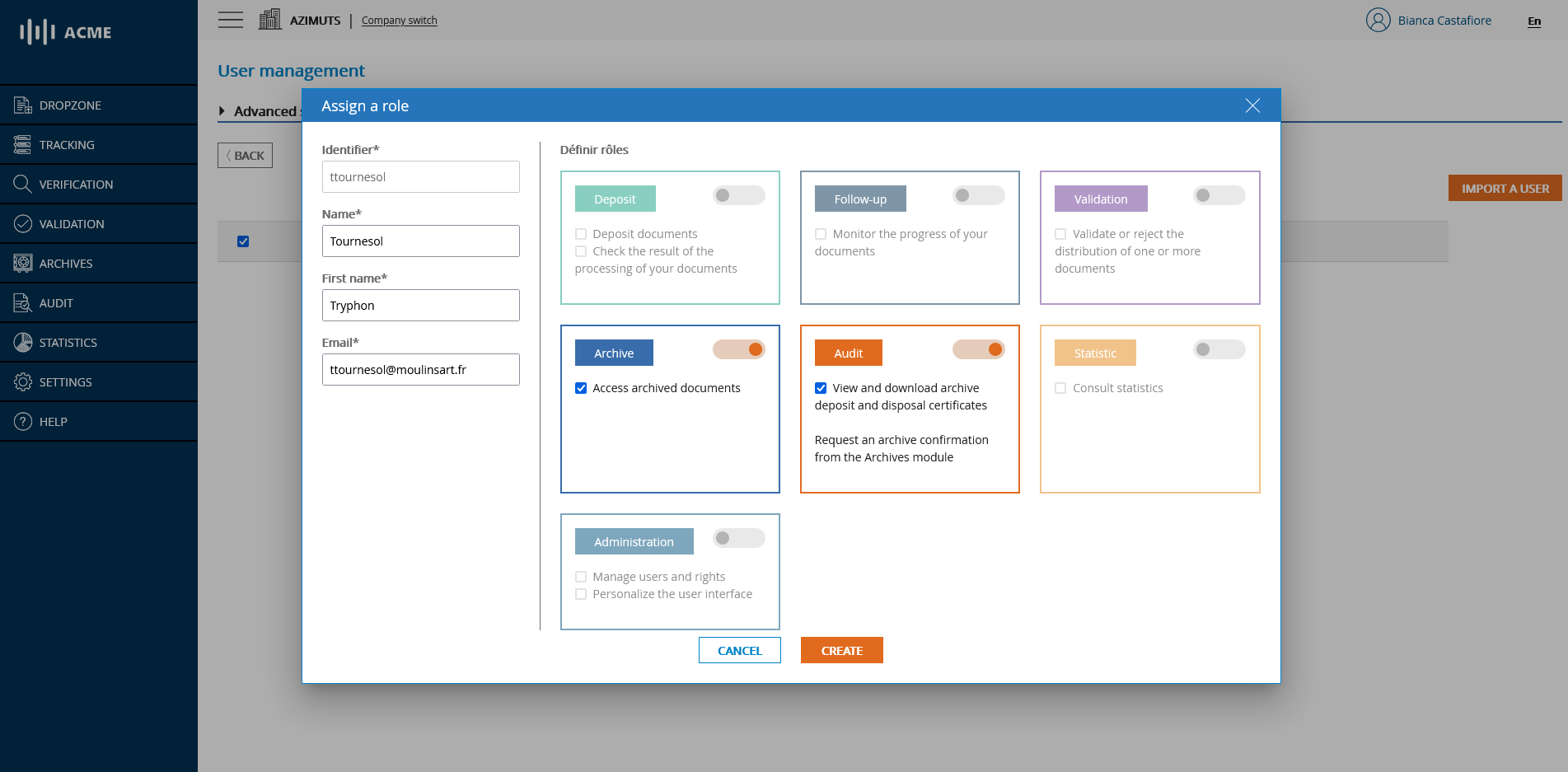Open the Archives module
The width and height of the screenshot is (1568, 772).
point(66,263)
